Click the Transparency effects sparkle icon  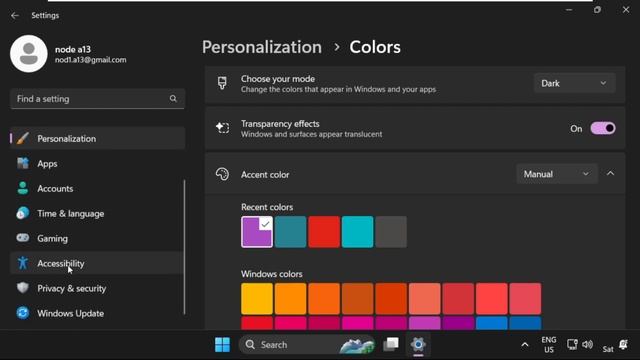pyautogui.click(x=222, y=128)
